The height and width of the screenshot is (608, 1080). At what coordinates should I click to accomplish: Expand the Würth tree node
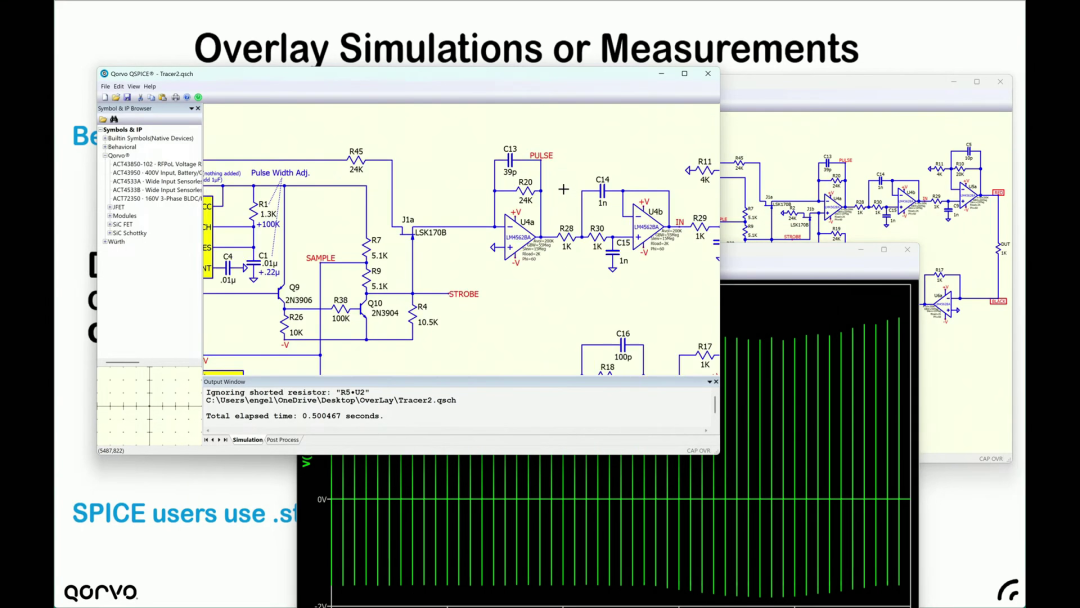point(105,242)
